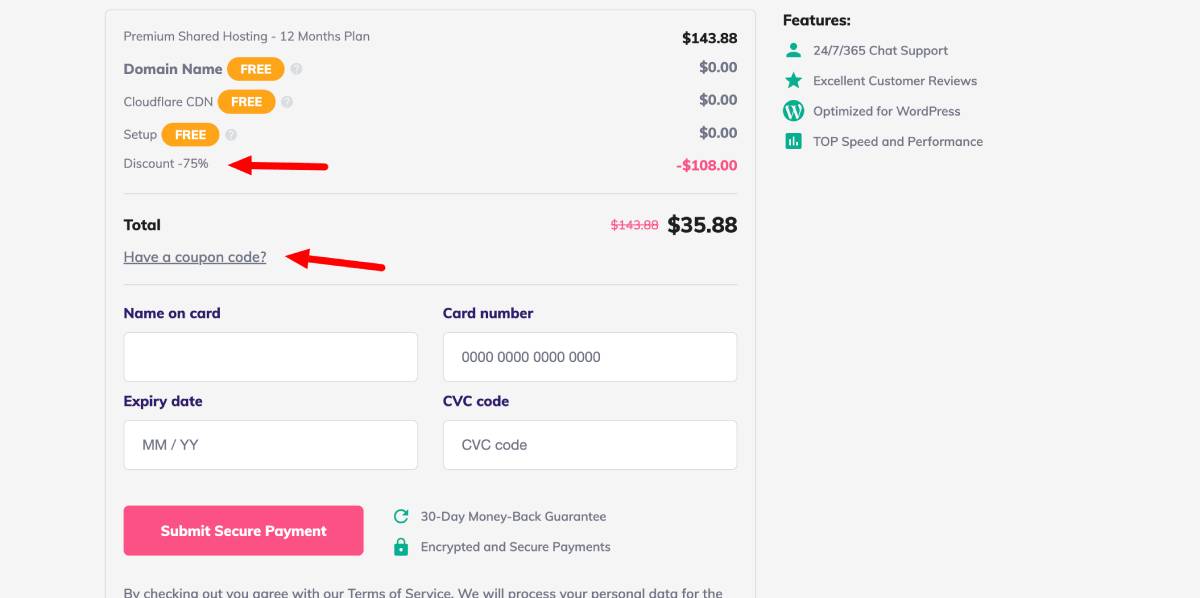Click the 24/7/365 Chat Support person icon
This screenshot has height=598, width=1200.
[x=793, y=50]
